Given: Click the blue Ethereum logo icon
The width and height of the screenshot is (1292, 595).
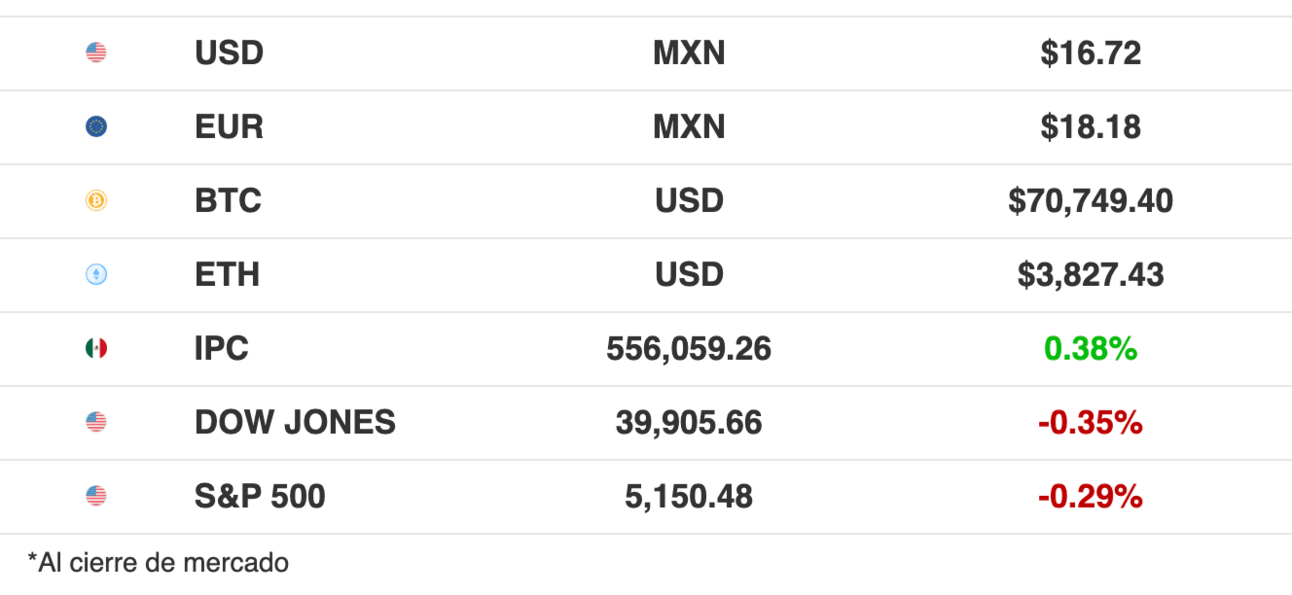Looking at the screenshot, I should [96, 275].
